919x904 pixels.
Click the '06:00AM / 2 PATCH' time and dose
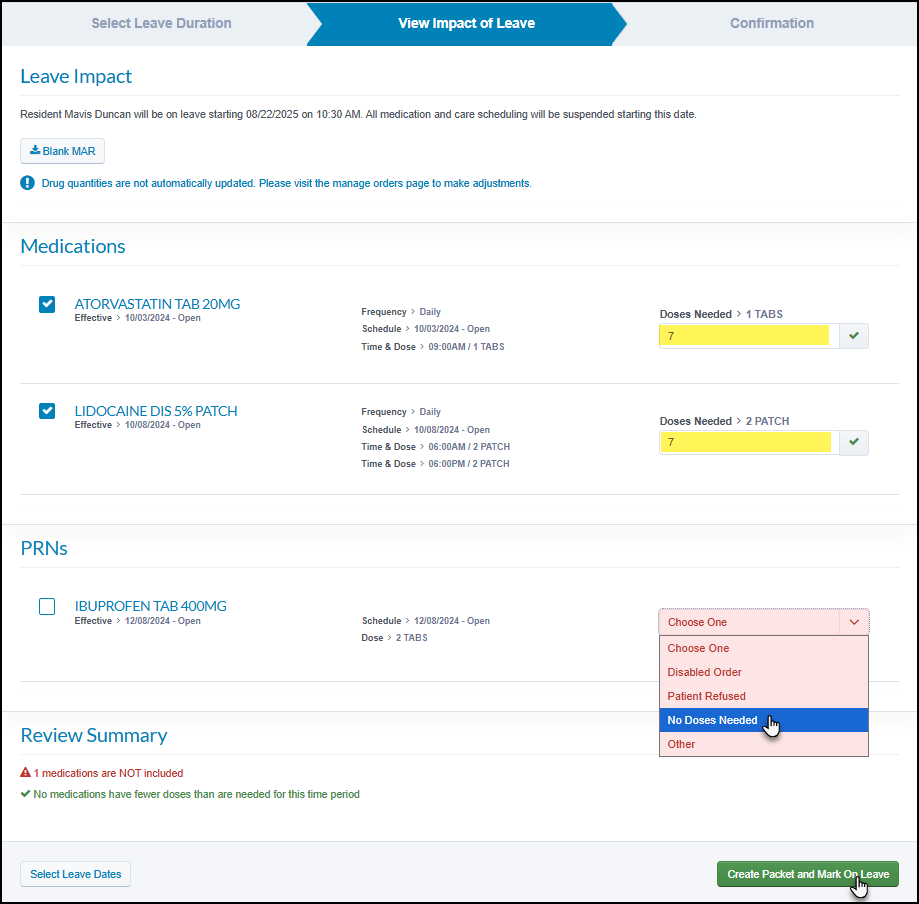click(469, 447)
